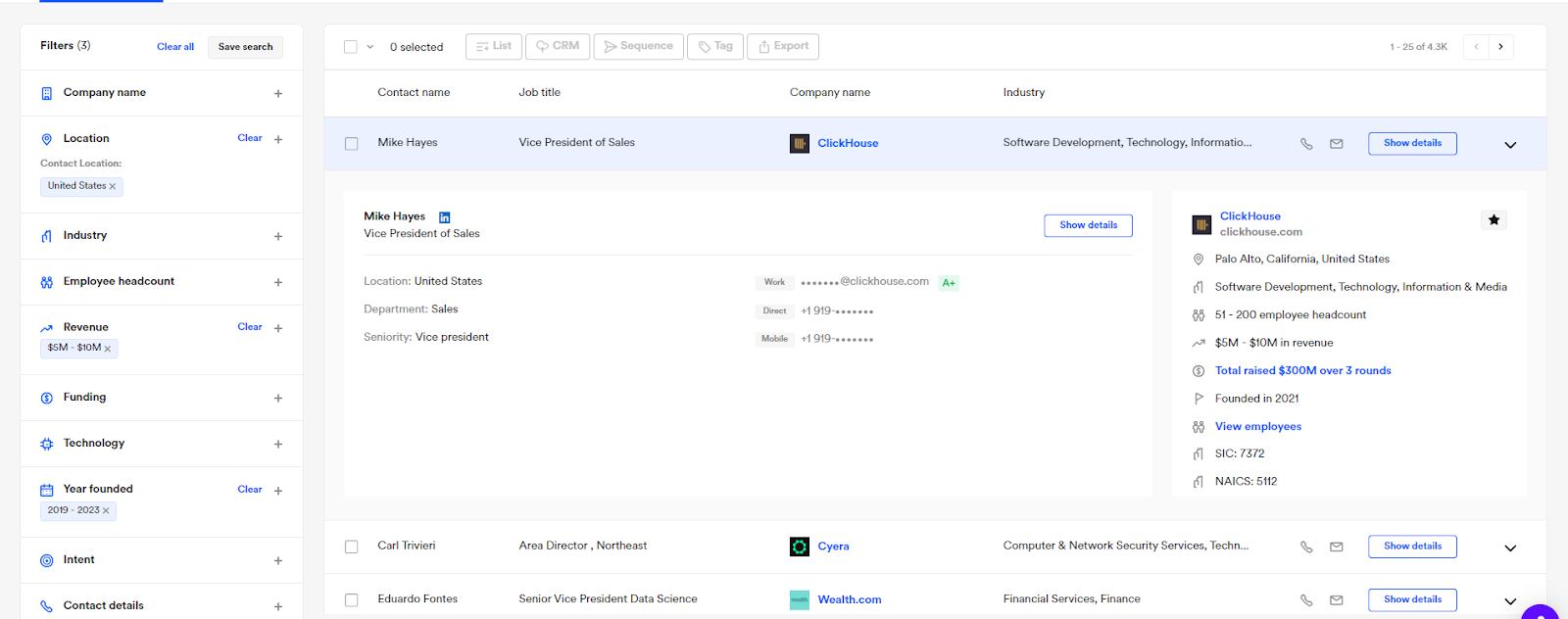The width and height of the screenshot is (1568, 619).
Task: Click the List toolbar button
Action: click(x=494, y=46)
